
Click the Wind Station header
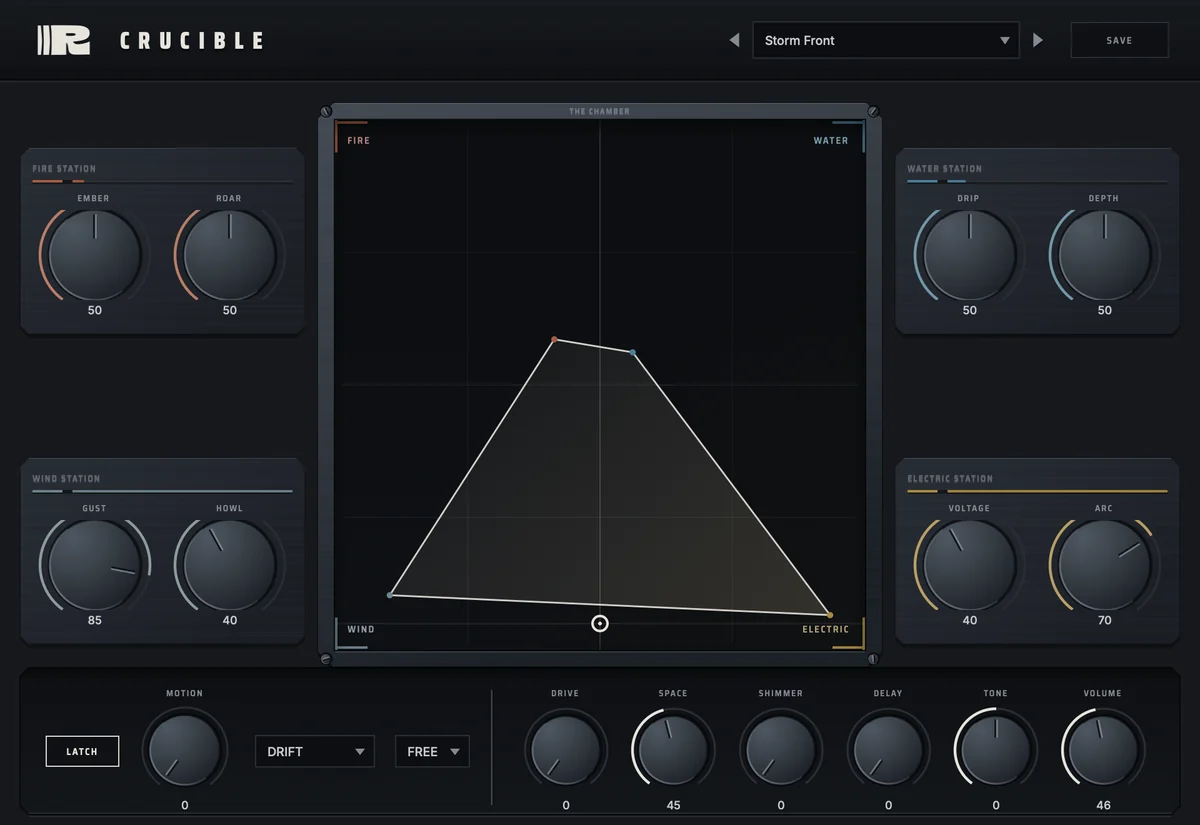pos(66,479)
